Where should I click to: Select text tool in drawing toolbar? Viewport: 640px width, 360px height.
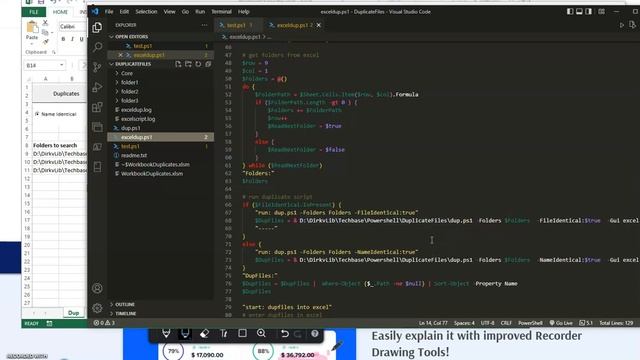point(224,333)
